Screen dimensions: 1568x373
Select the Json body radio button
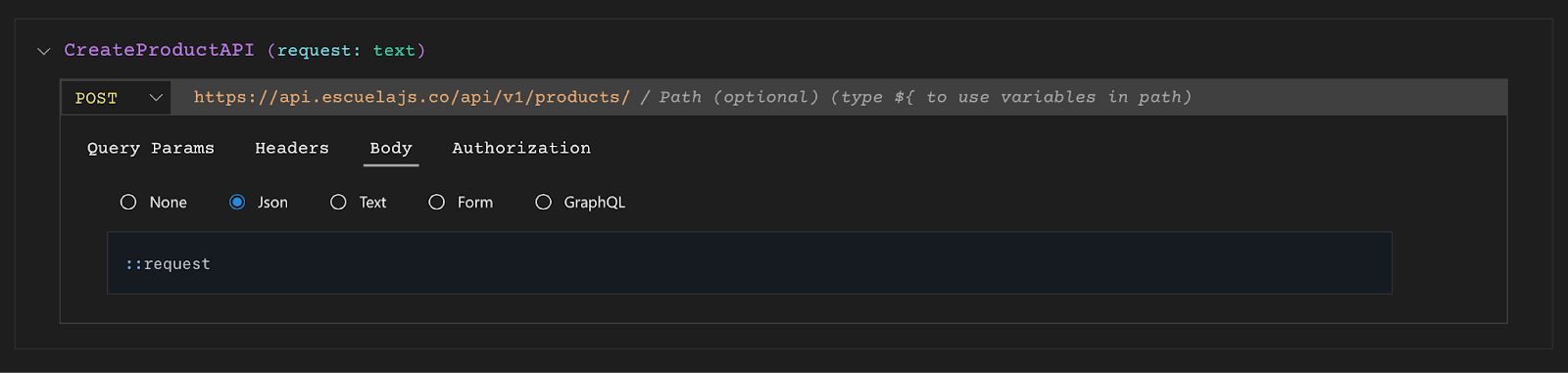point(237,202)
